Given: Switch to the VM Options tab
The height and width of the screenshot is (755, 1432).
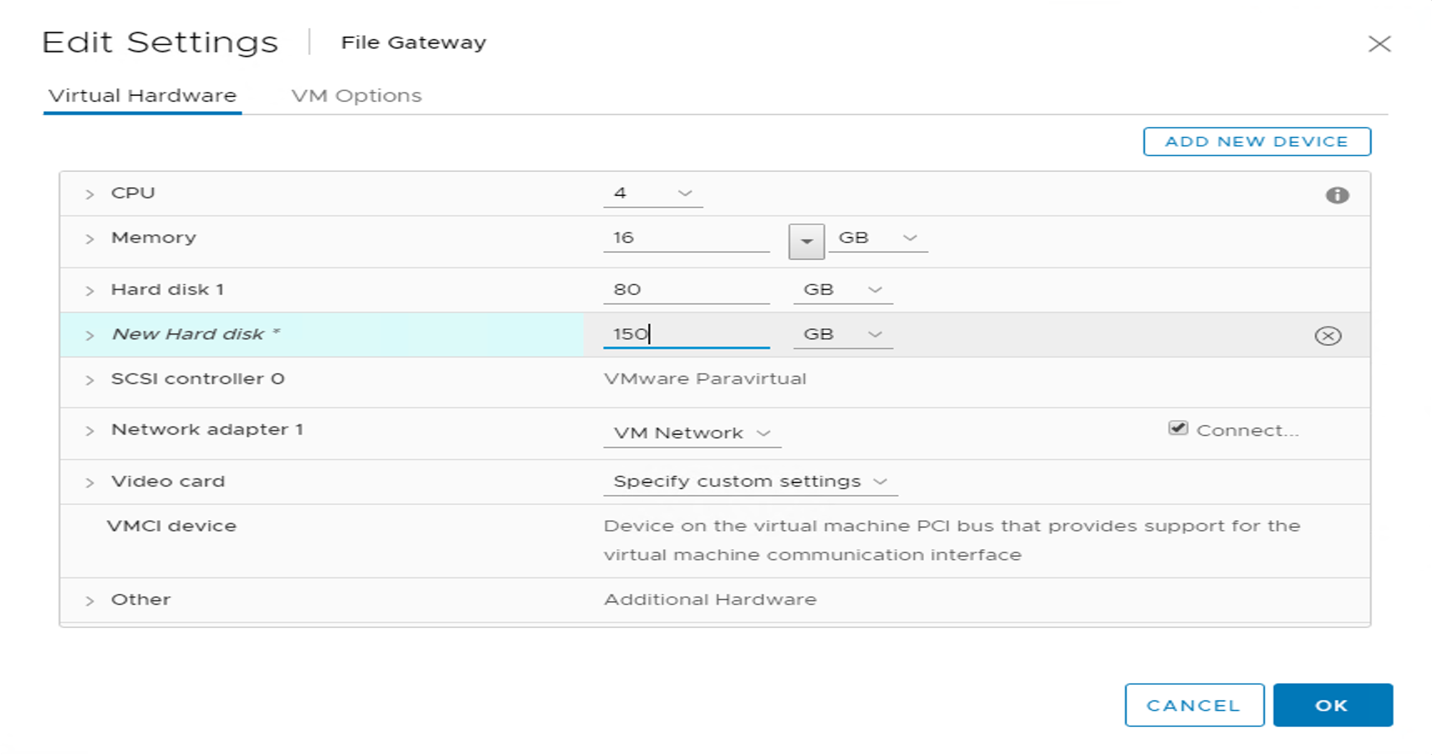Looking at the screenshot, I should (x=356, y=95).
